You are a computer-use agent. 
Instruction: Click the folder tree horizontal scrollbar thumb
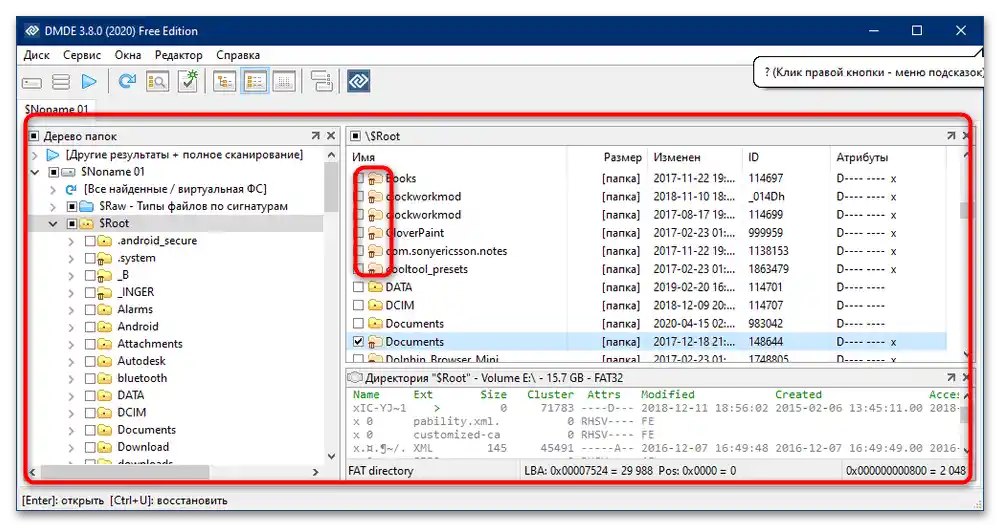coord(124,472)
